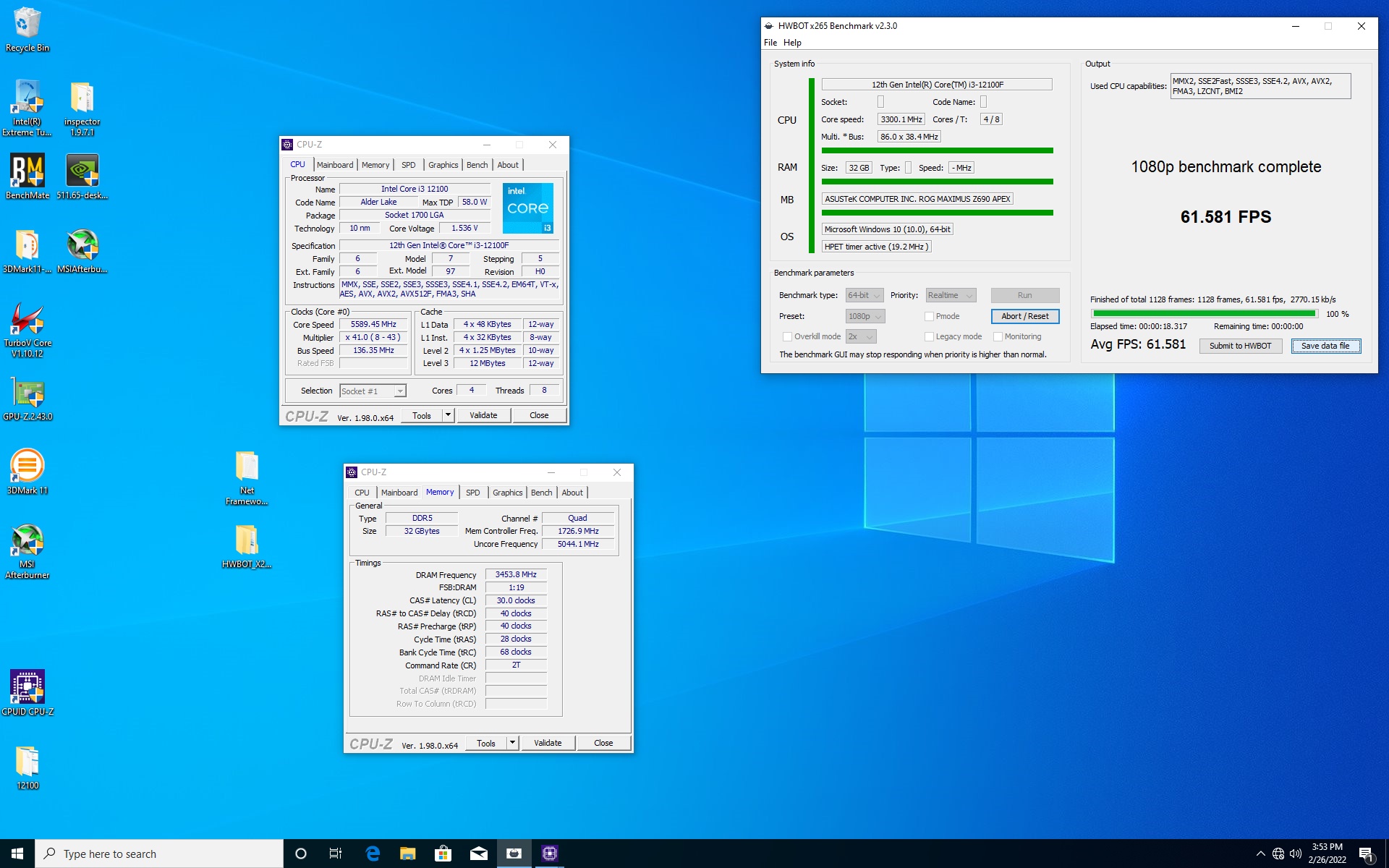The width and height of the screenshot is (1389, 868).
Task: Click Save data file button
Action: tap(1325, 346)
